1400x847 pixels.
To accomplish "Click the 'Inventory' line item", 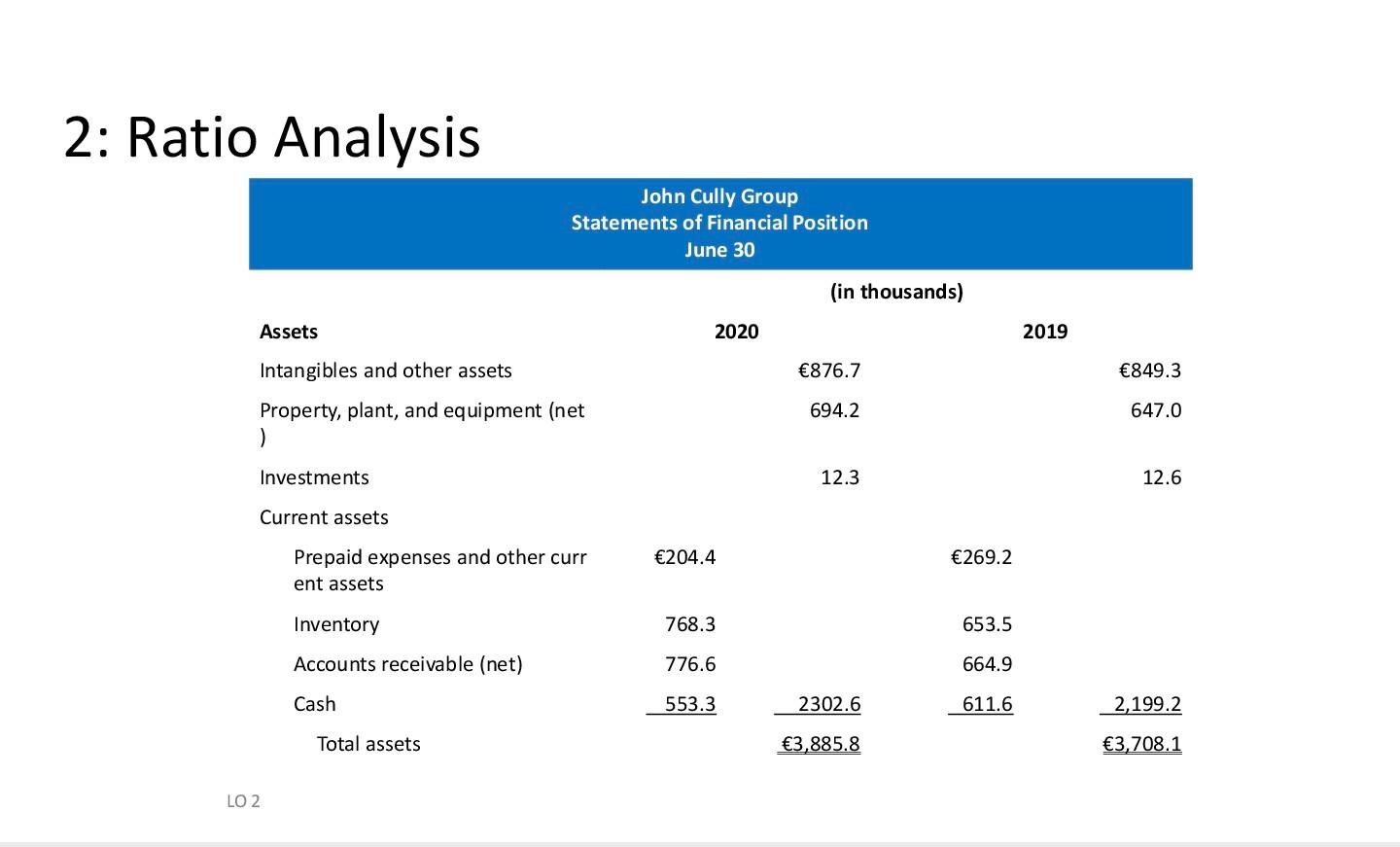I will point(336,623).
